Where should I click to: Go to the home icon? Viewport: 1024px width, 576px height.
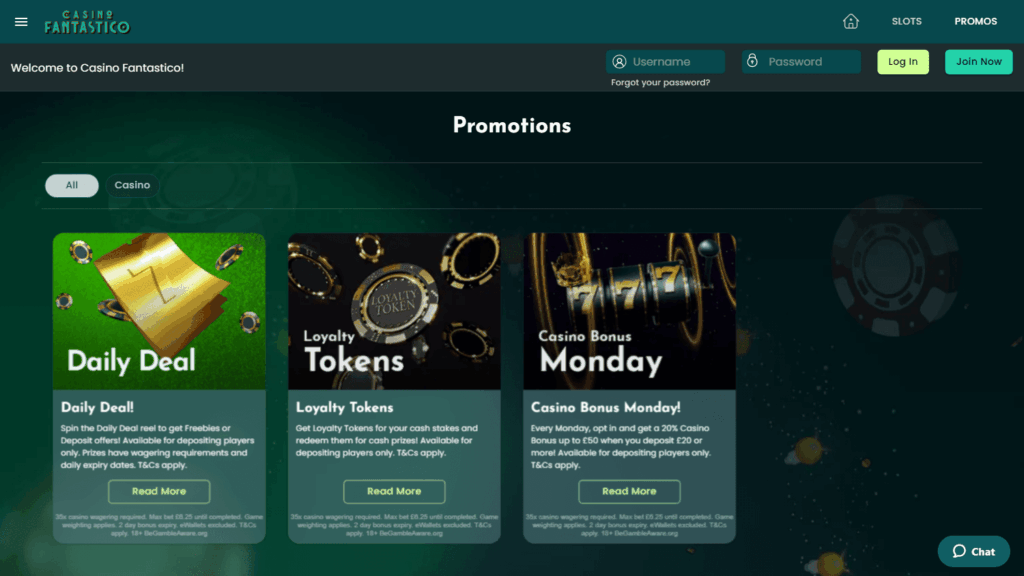pos(851,21)
